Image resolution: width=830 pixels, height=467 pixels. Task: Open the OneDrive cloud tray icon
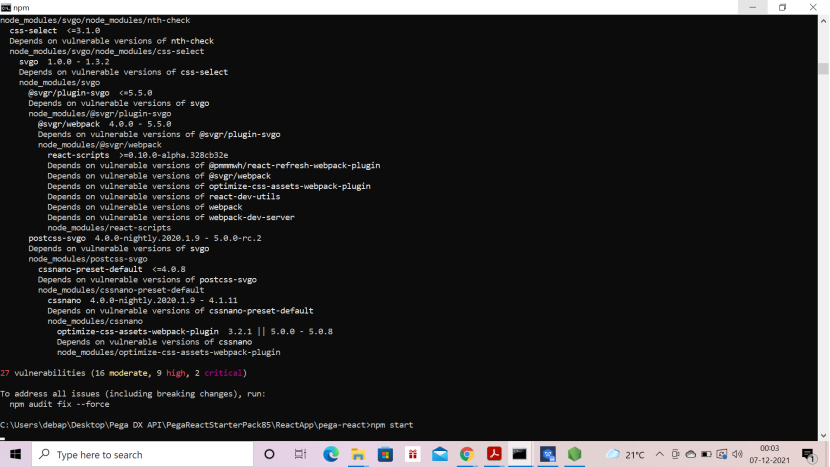point(691,454)
